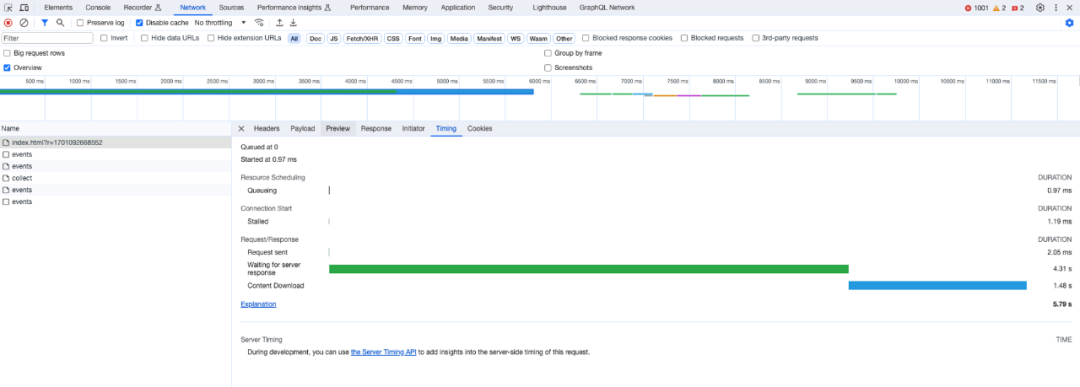1080x387 pixels.
Task: Enable Hide data URLs checkbox
Action: pos(145,38)
